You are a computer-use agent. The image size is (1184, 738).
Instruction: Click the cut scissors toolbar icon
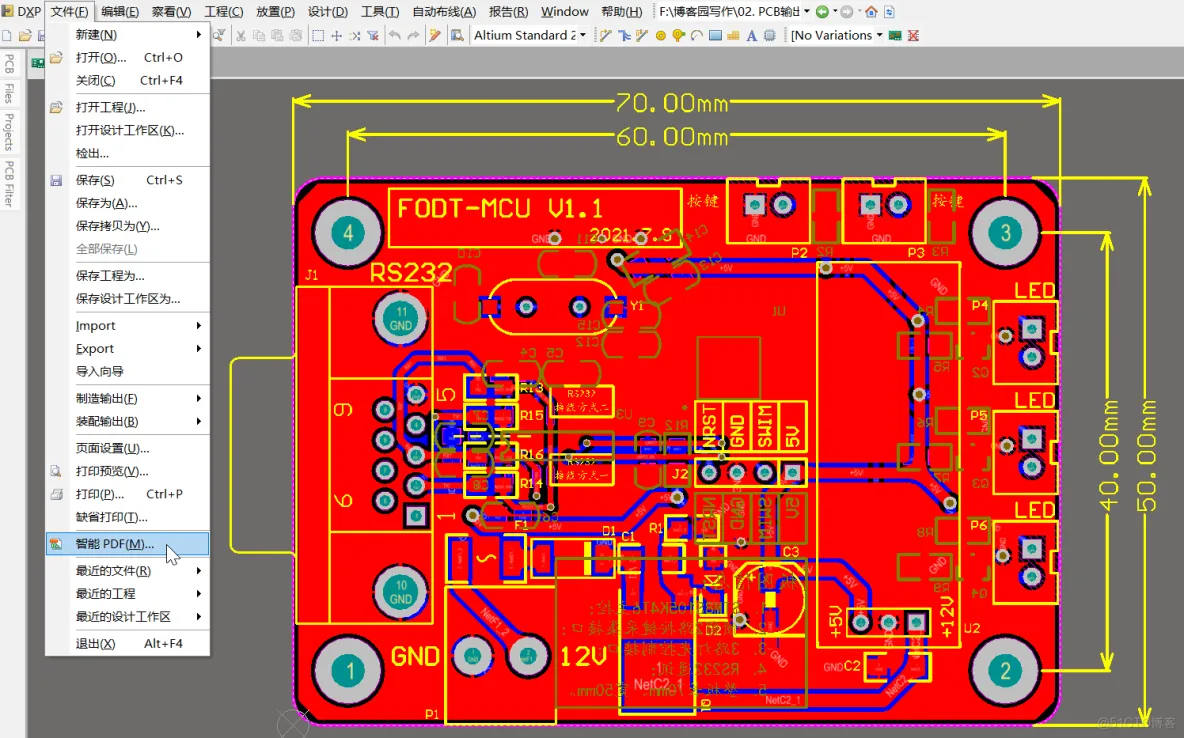pyautogui.click(x=241, y=36)
